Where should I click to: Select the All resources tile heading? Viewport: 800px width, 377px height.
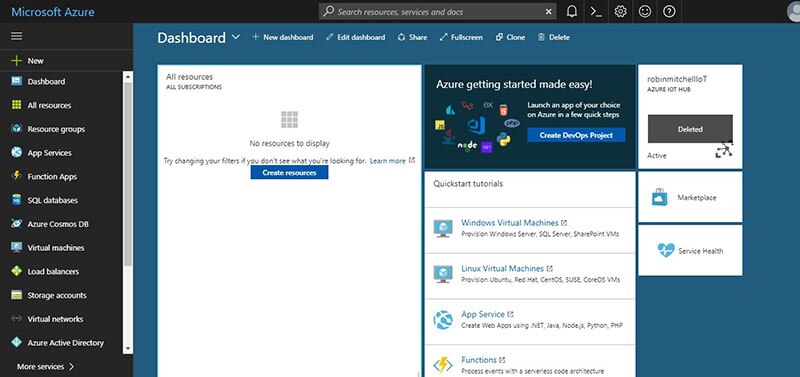[x=189, y=77]
